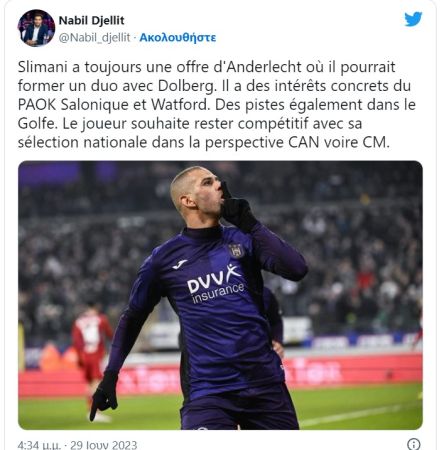Open Nabil Djellit's profile avatar
Image resolution: width=444 pixels, height=450 pixels.
(36, 28)
